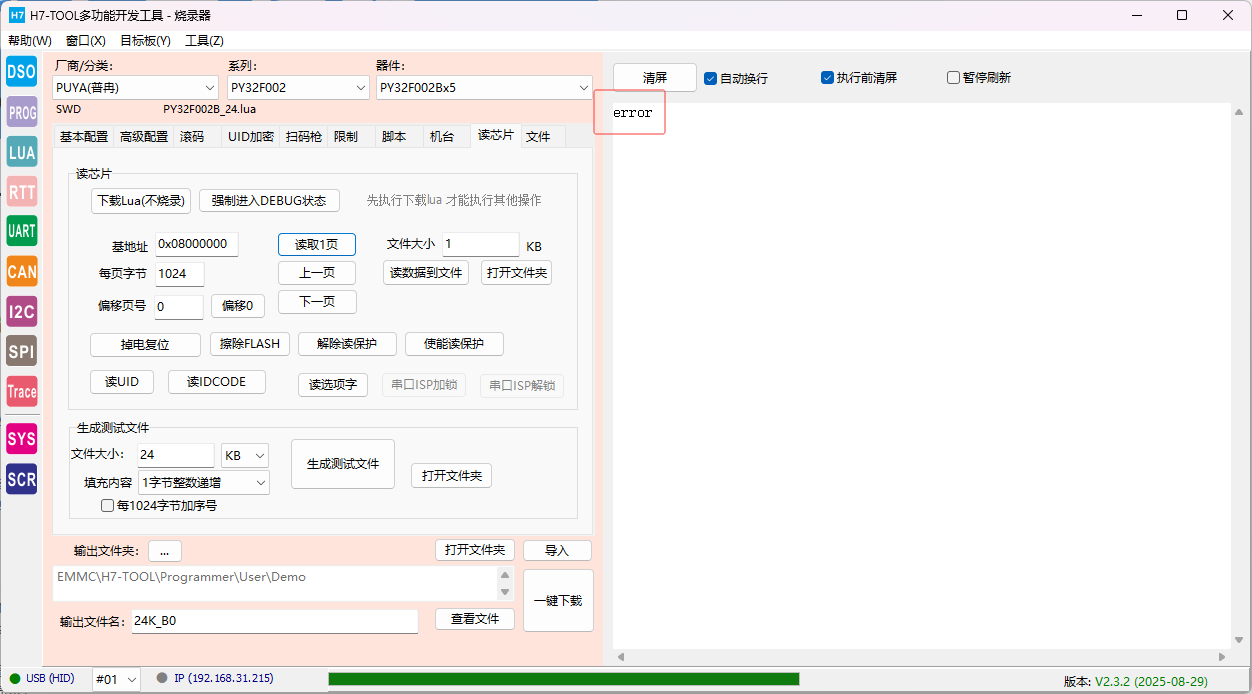Switch to the 基本配置 tab
The image size is (1252, 694).
84,137
